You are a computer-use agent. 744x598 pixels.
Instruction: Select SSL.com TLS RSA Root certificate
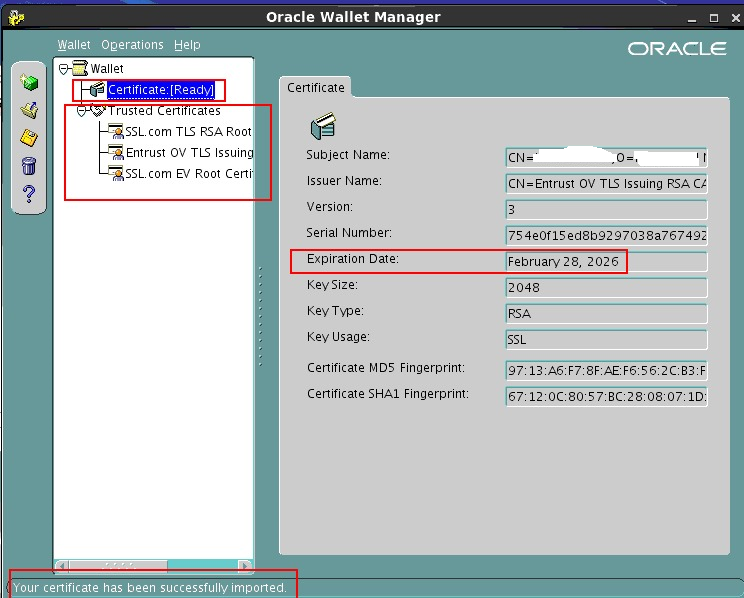coord(187,132)
